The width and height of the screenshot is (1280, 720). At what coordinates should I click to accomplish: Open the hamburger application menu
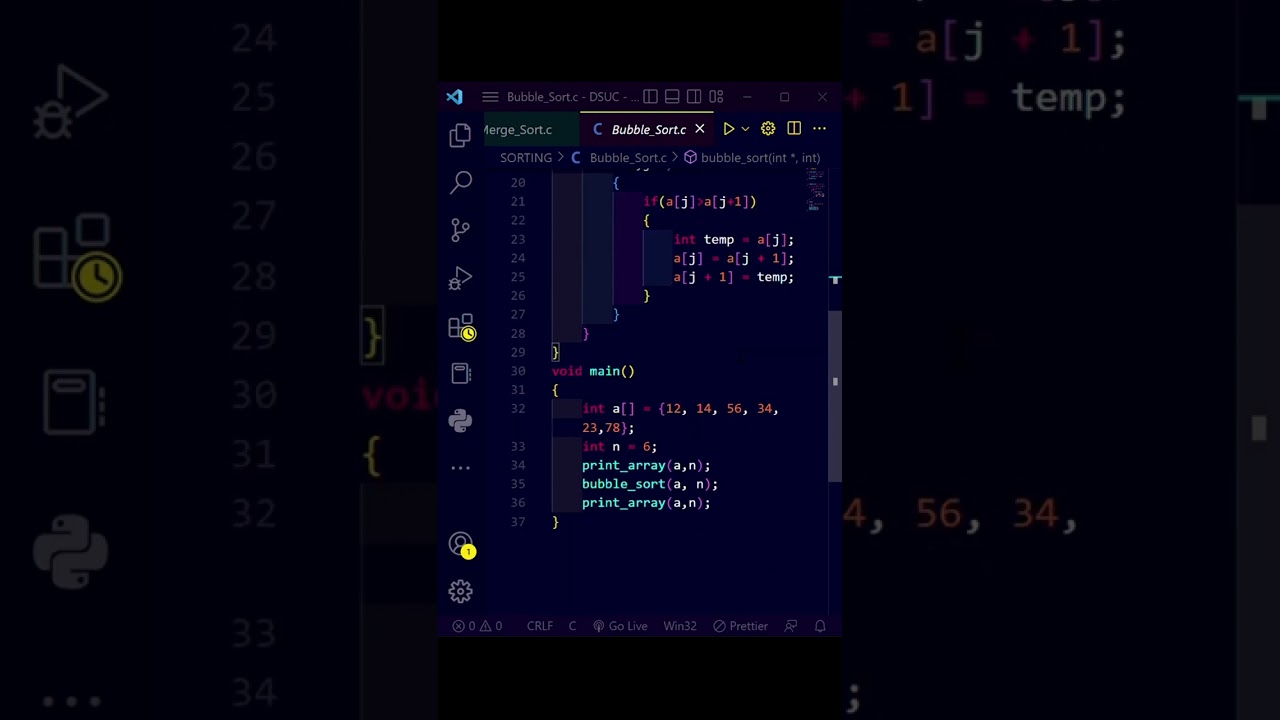pyautogui.click(x=490, y=97)
